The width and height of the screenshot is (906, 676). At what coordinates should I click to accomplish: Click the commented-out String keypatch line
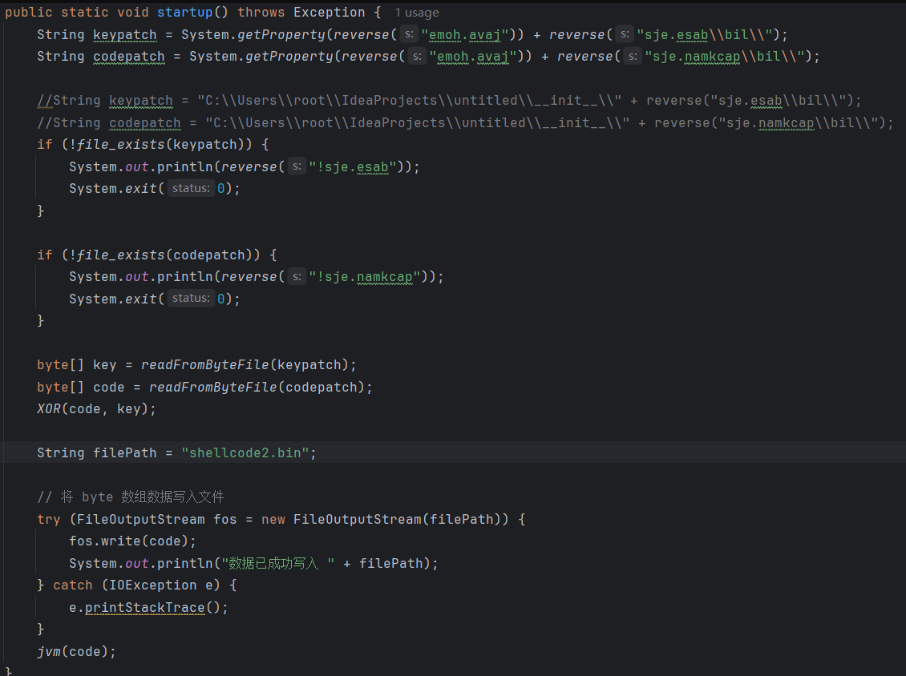[449, 101]
